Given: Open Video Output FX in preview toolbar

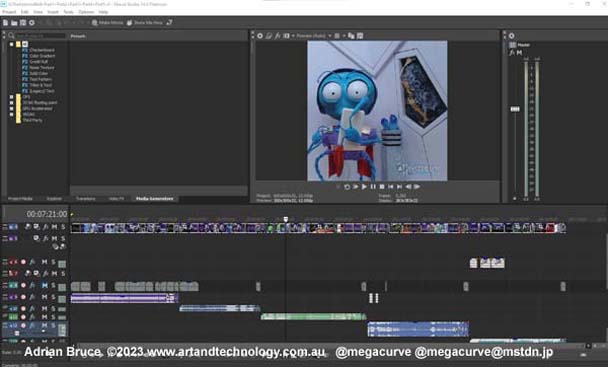Looking at the screenshot, I should click(278, 36).
